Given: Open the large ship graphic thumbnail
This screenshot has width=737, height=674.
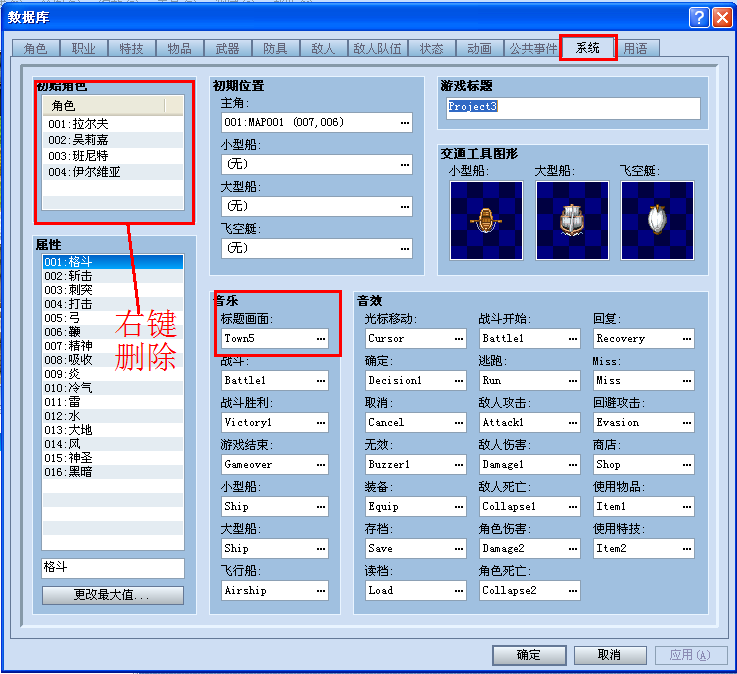Looking at the screenshot, I should (x=572, y=220).
